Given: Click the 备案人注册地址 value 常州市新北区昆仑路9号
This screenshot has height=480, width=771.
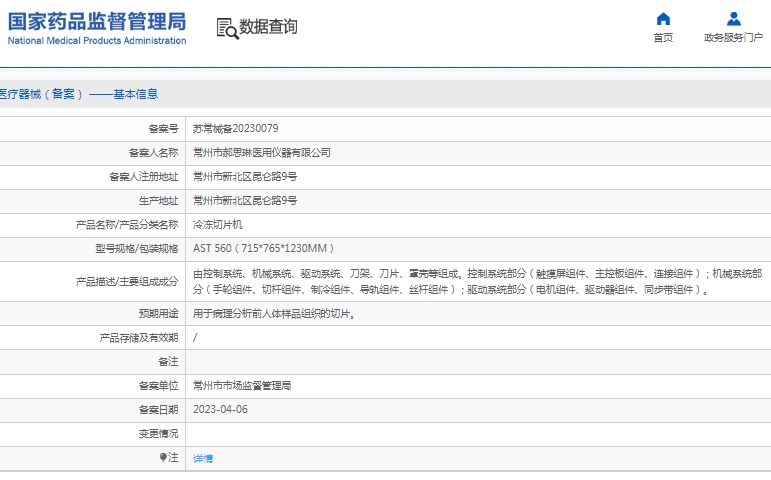Looking at the screenshot, I should 245,177.
